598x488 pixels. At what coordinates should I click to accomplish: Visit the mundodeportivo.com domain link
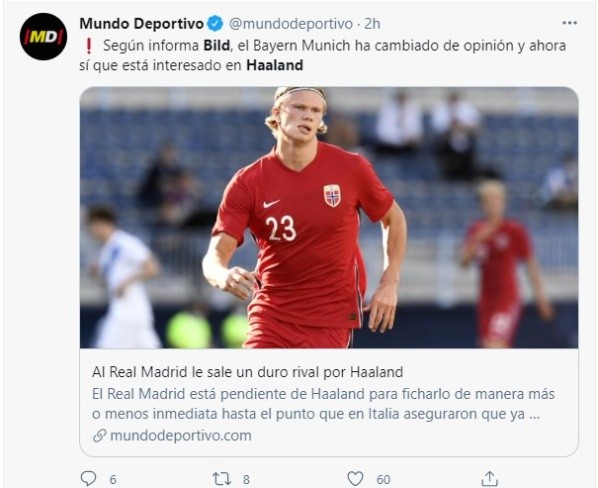point(181,435)
